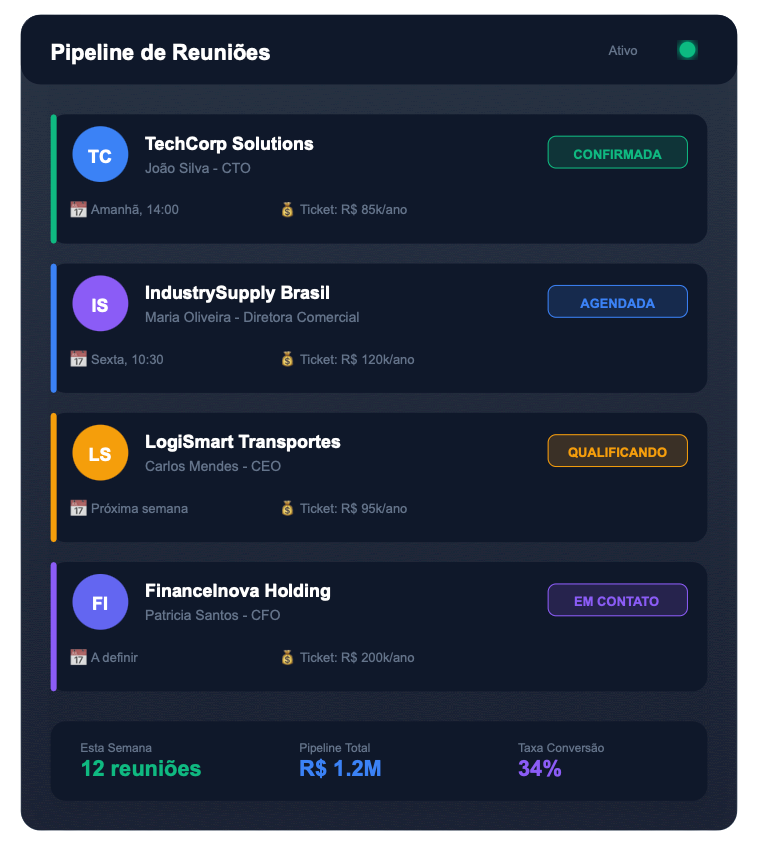Viewport: 758px width, 850px height.
Task: Select the R$ 1.2M Pipeline Total stat
Action: tap(340, 768)
